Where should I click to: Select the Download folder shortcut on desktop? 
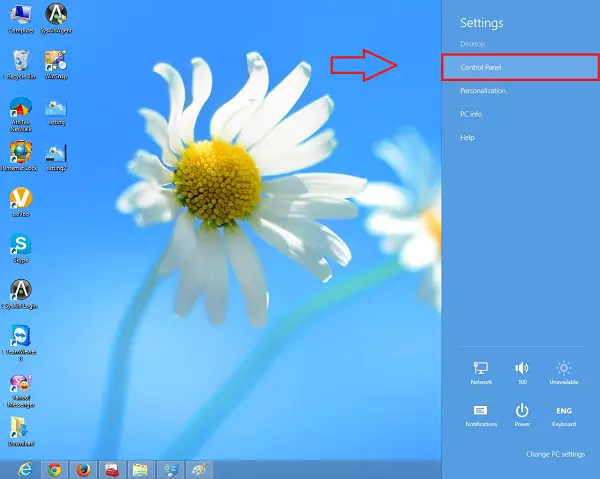[21, 432]
